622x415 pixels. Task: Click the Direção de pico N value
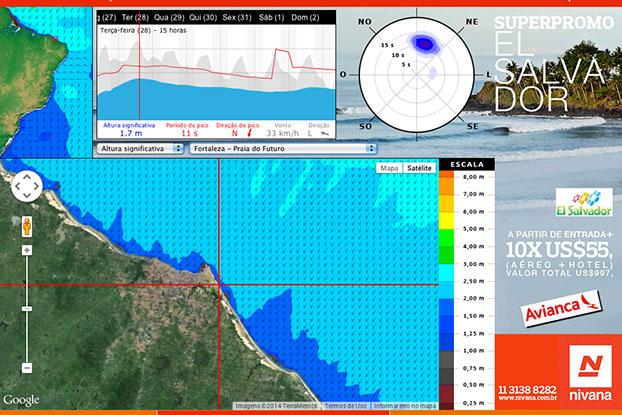234,133
